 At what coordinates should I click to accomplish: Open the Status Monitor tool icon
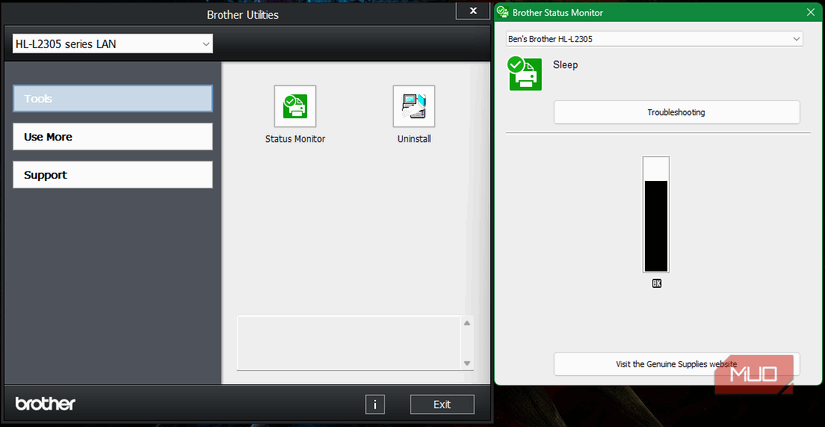pyautogui.click(x=294, y=106)
